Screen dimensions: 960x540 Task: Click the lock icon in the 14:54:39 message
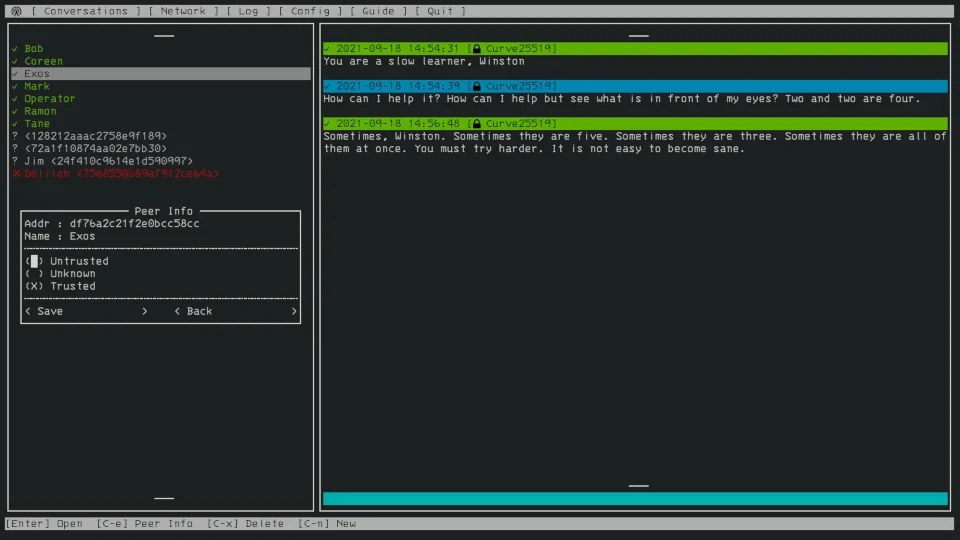(x=477, y=86)
